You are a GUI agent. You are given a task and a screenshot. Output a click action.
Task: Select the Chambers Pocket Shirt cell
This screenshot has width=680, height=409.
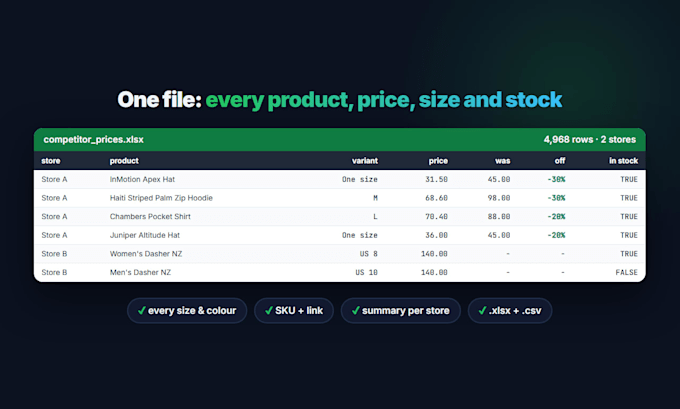click(x=150, y=217)
